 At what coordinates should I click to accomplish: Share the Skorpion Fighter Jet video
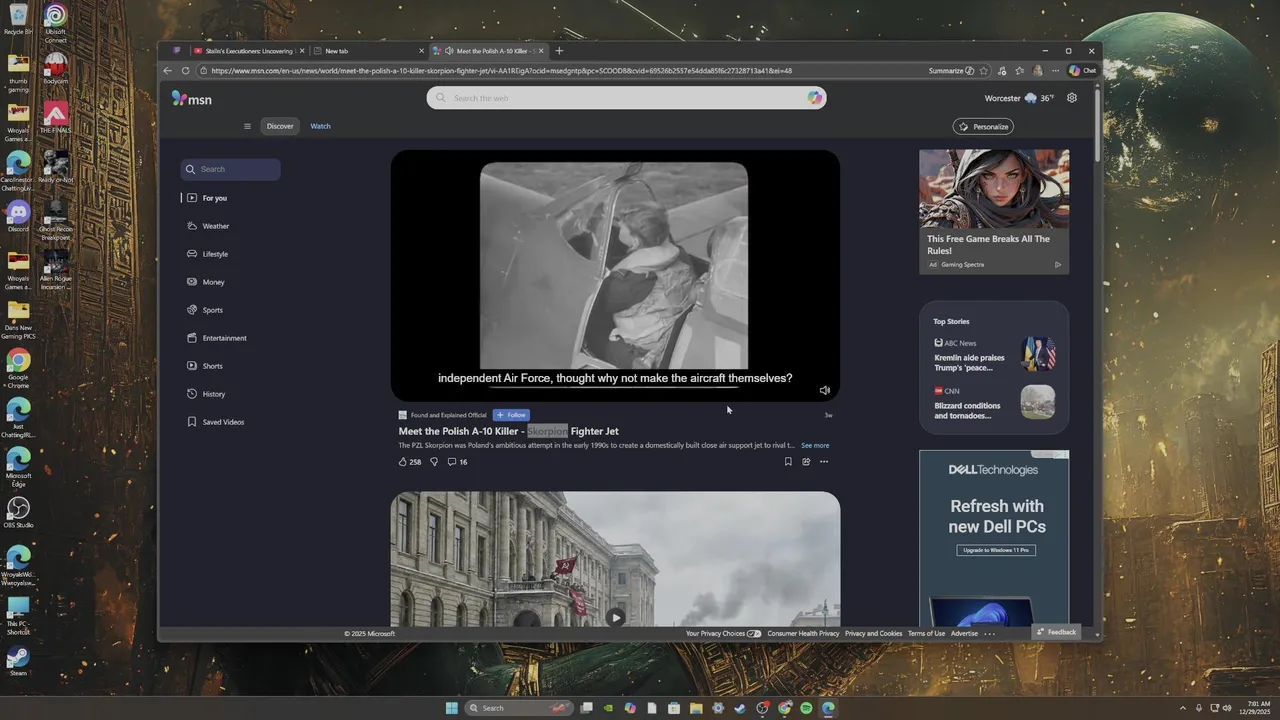(806, 462)
